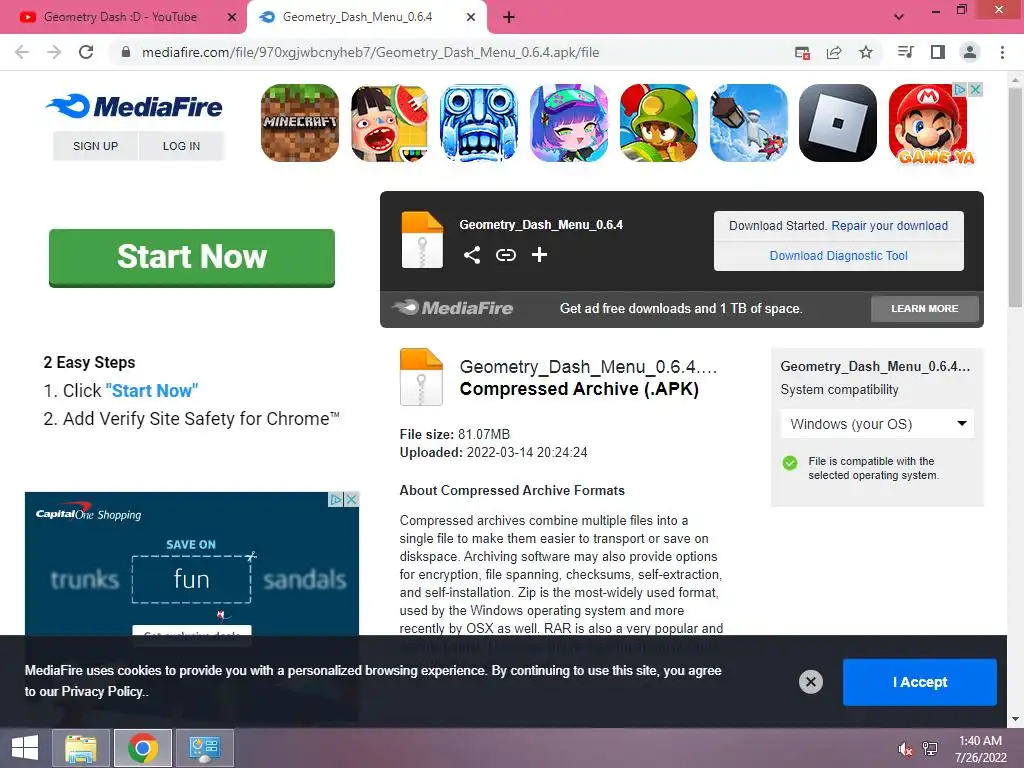Go forward in browser history
The image size is (1024, 768).
point(54,52)
